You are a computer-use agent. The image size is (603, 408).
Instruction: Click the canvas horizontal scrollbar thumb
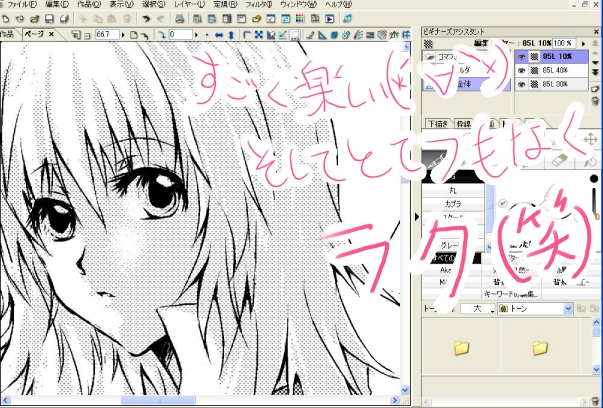pos(158,400)
